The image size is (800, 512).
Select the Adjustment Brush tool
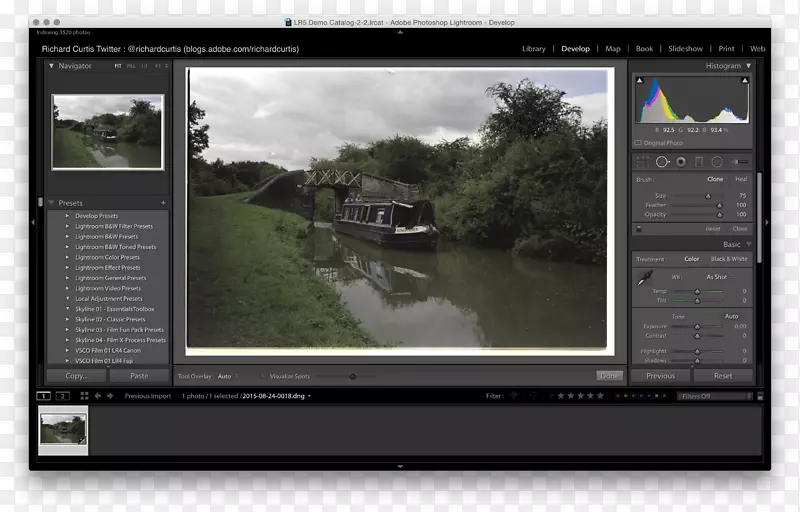[740, 161]
